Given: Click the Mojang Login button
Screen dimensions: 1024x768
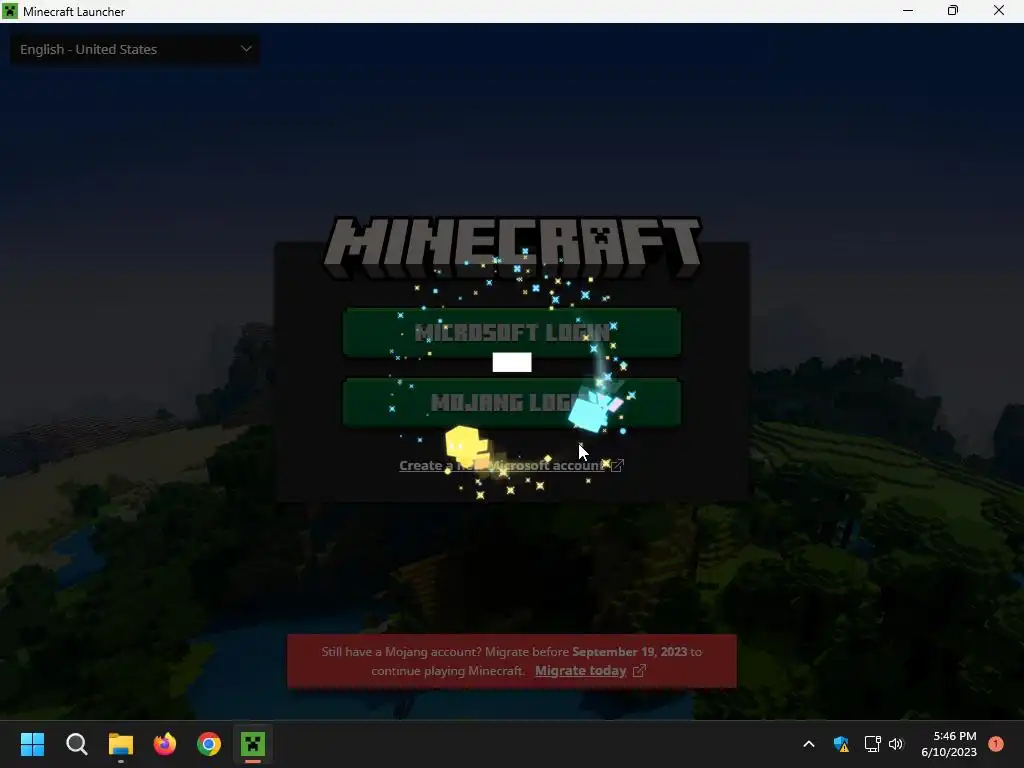Looking at the screenshot, I should [x=512, y=402].
